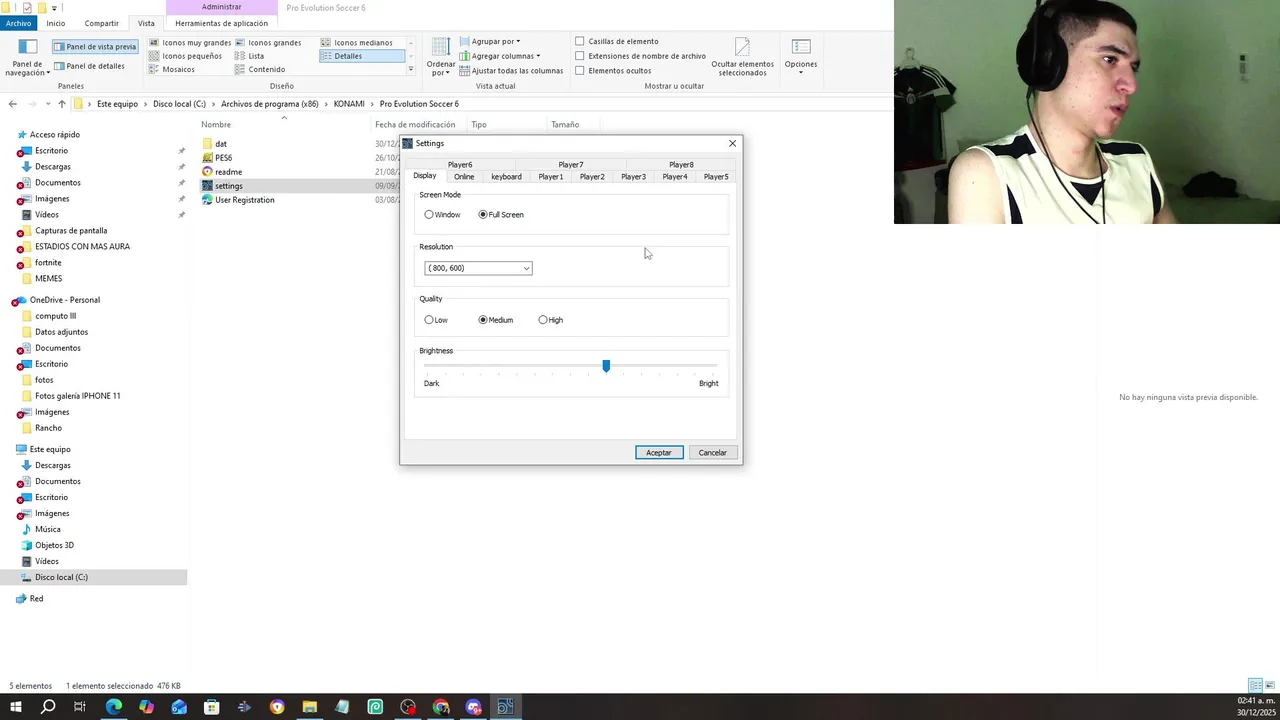Open the Player5 tab

(716, 177)
